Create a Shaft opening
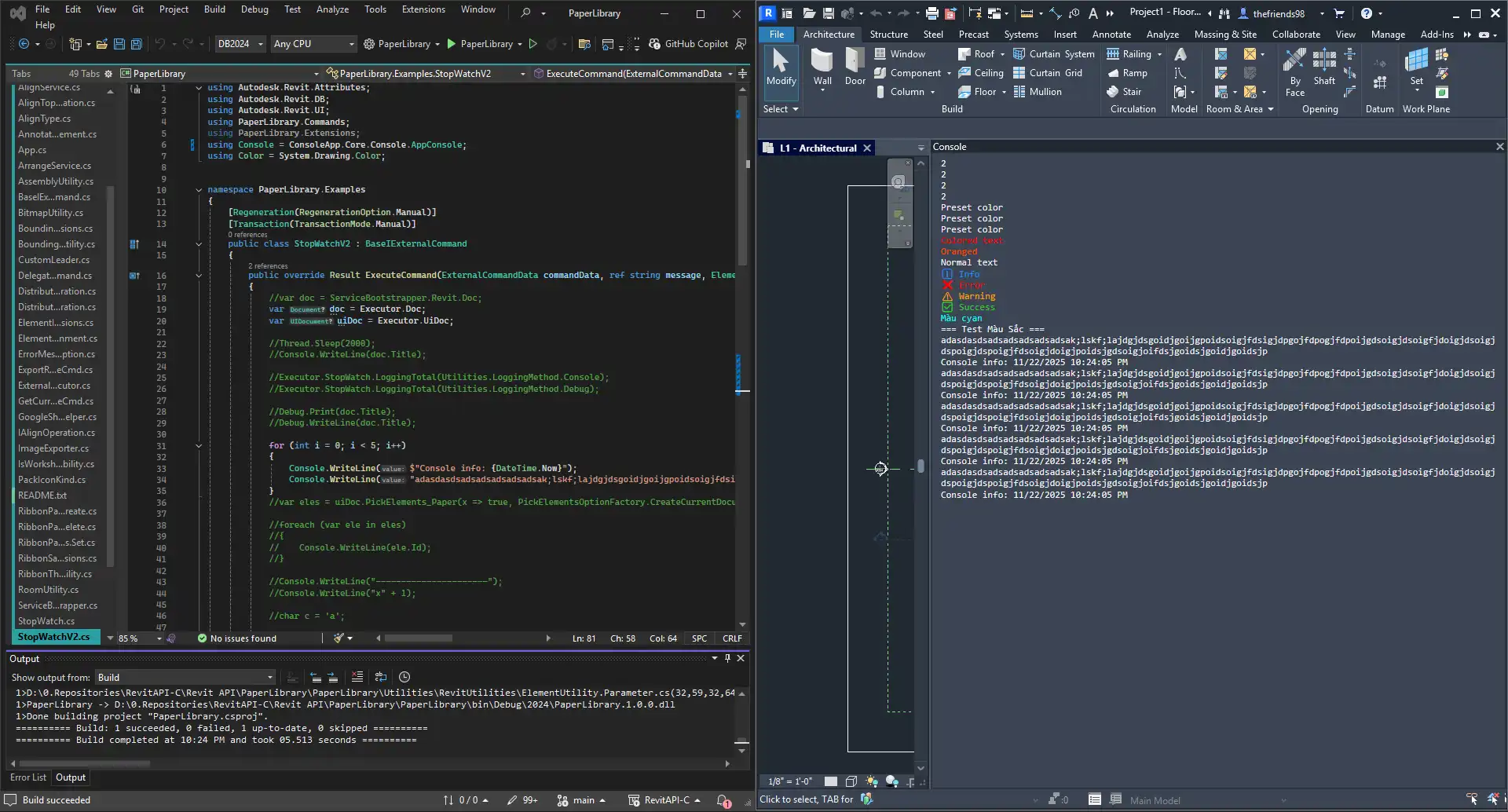Viewport: 1508px width, 812px height. [x=1324, y=71]
